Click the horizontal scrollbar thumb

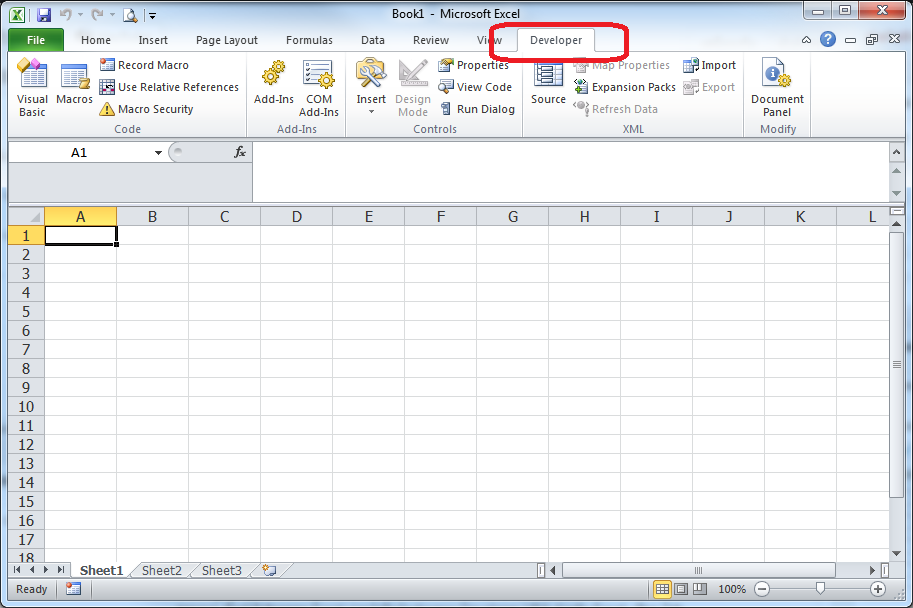pyautogui.click(x=698, y=570)
